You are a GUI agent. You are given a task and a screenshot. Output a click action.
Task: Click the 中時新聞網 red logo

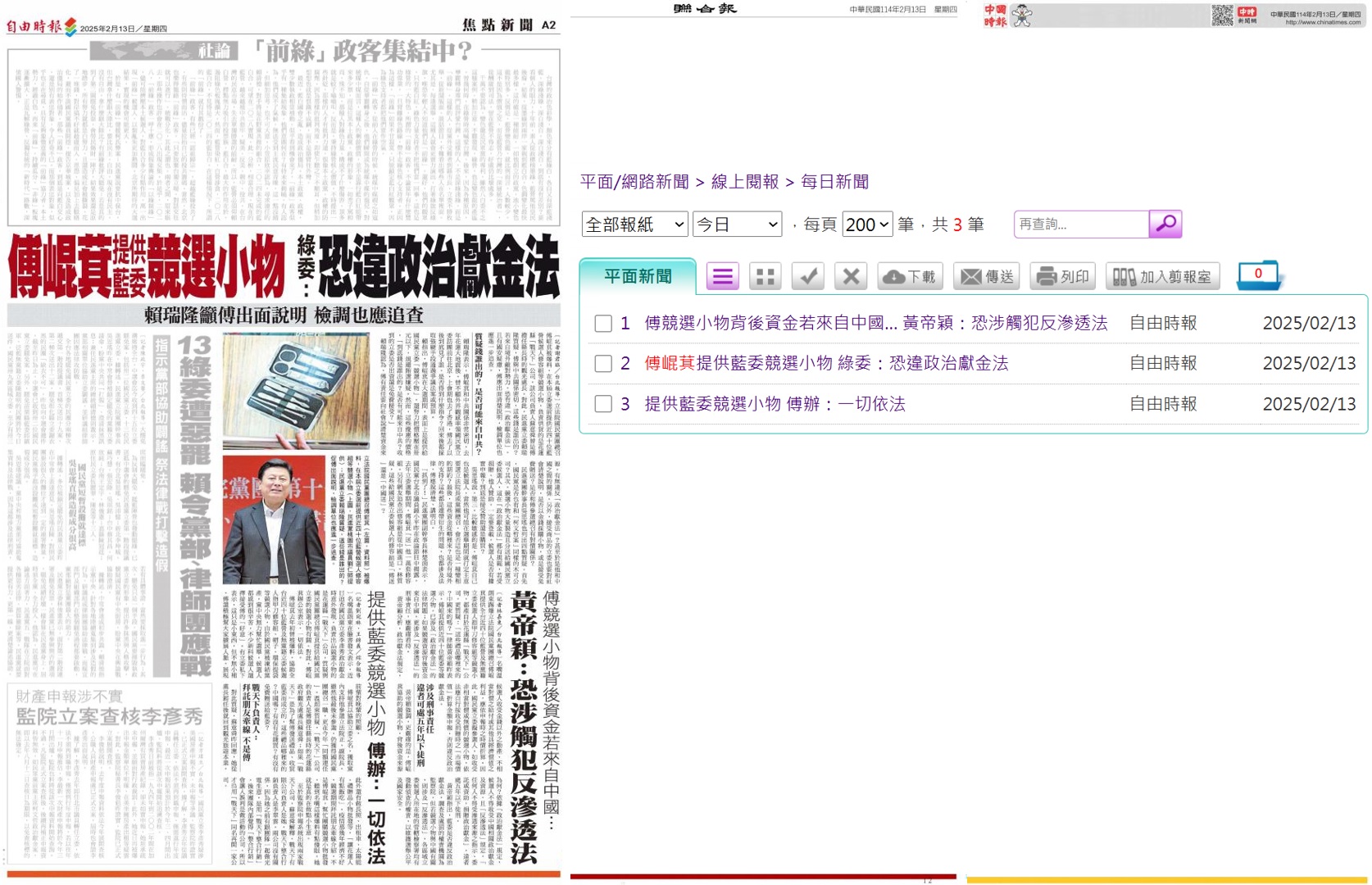coord(1247,15)
